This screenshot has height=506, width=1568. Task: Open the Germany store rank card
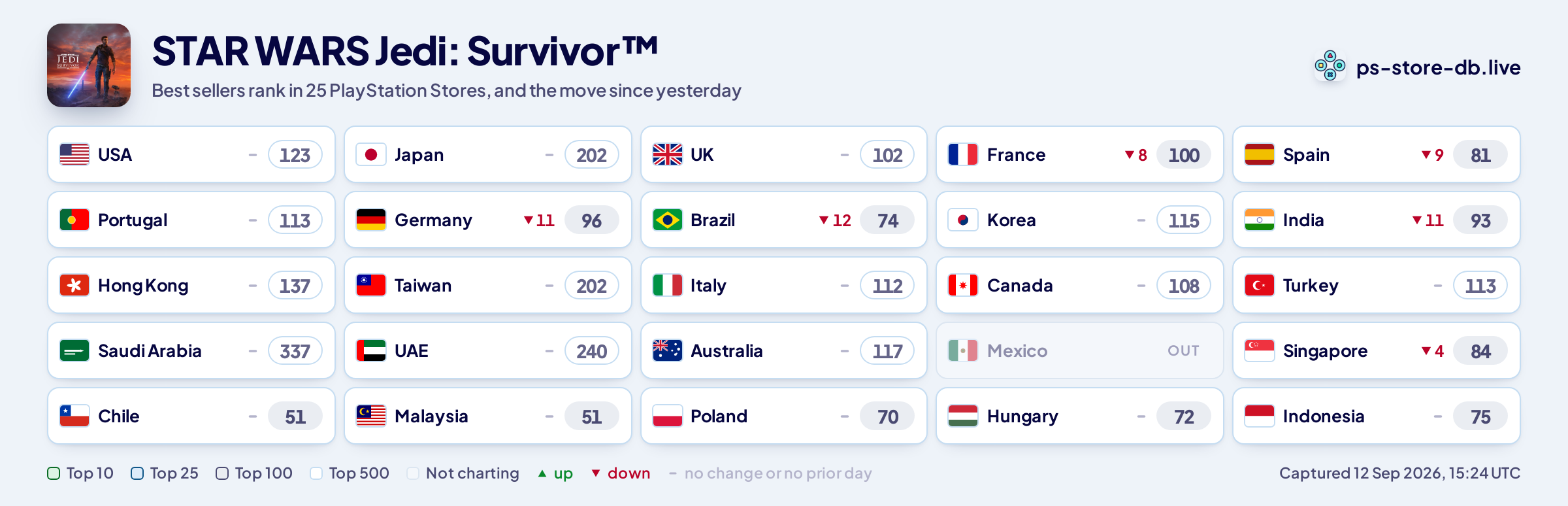(488, 220)
